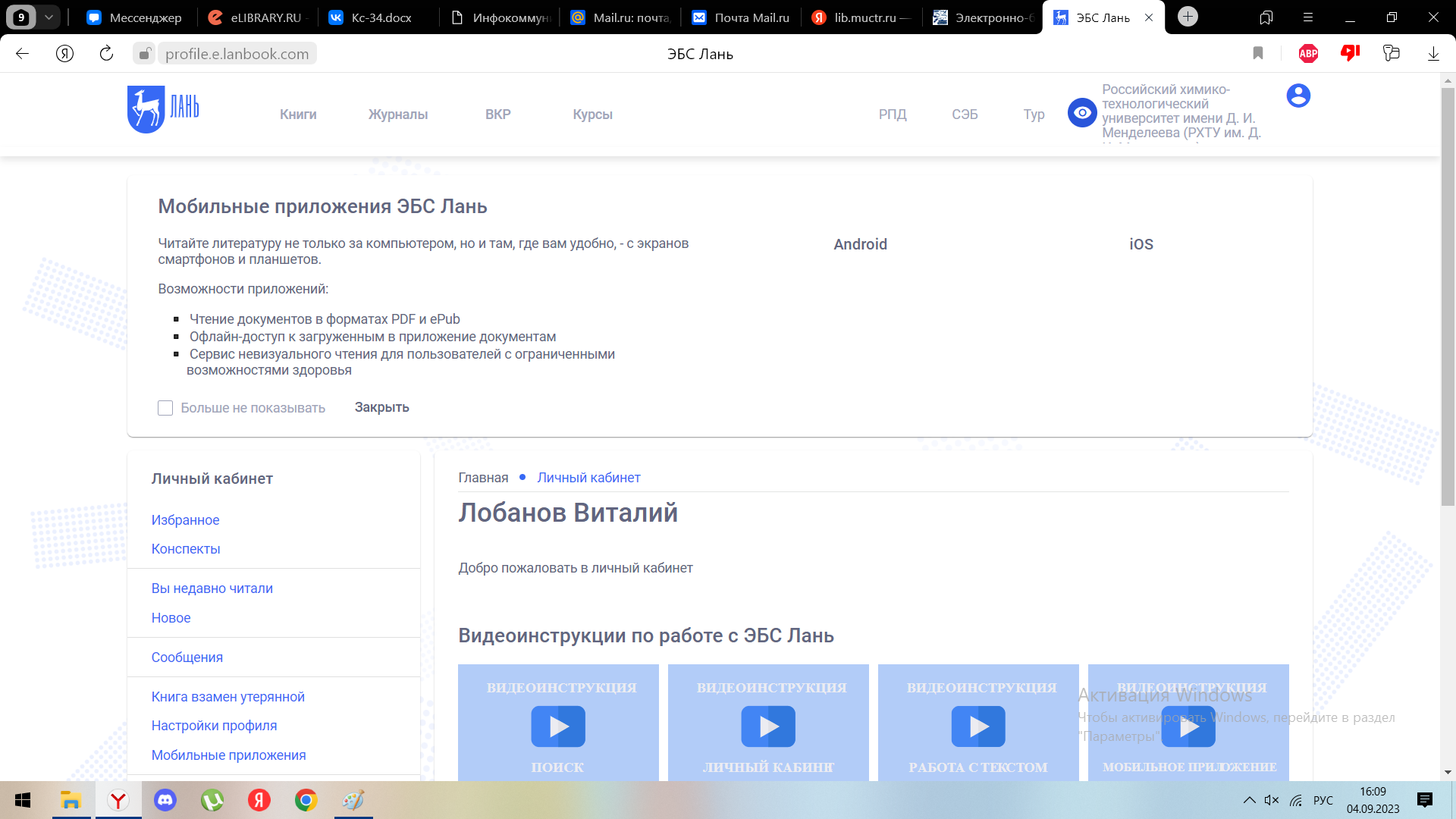The width and height of the screenshot is (1456, 819).
Task: Click the Lan publisher deer logo
Action: (x=163, y=109)
